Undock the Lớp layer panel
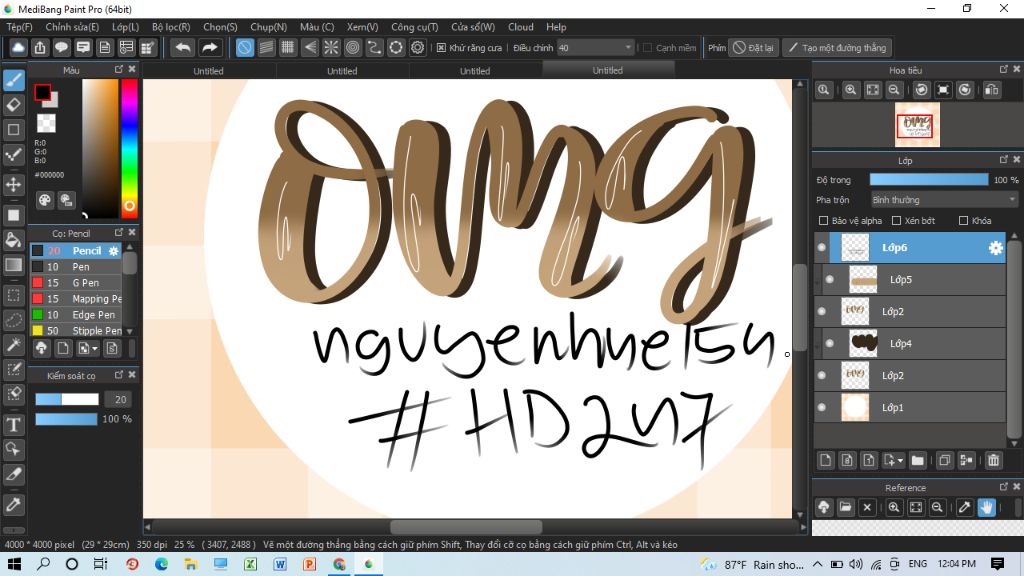Screen dimensions: 1024x576 click(x=1004, y=159)
